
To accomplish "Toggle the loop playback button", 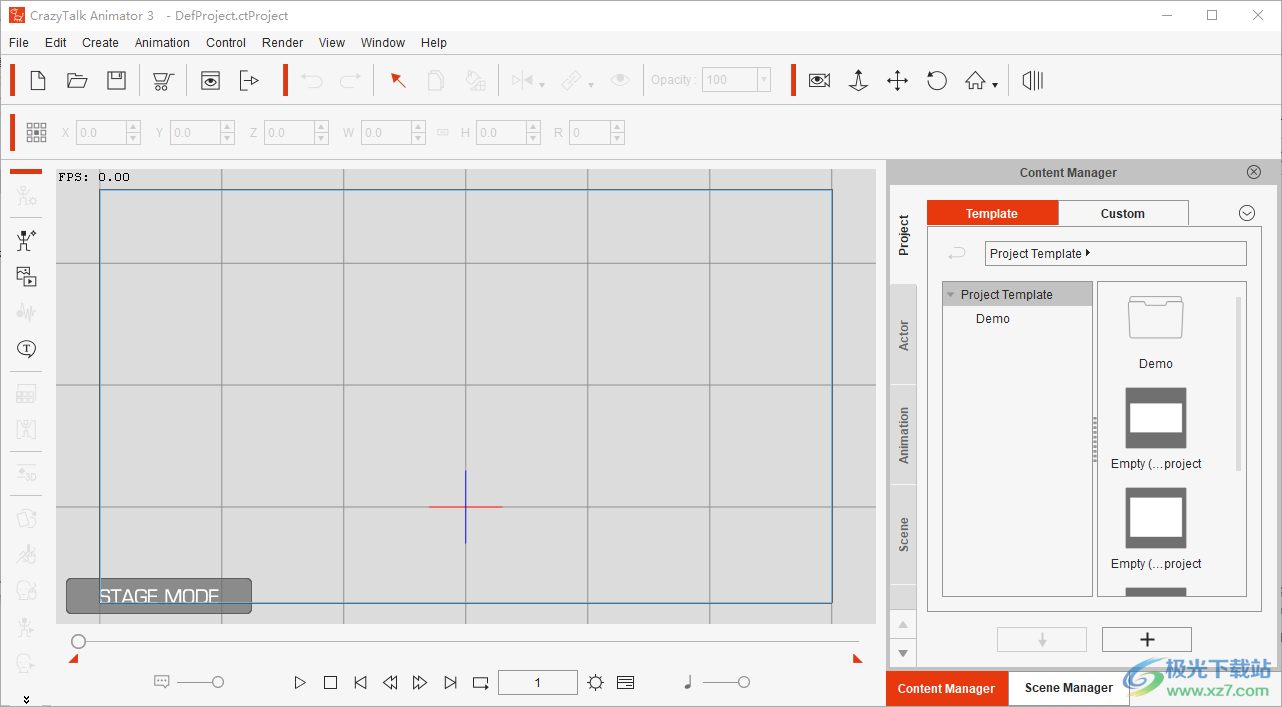I will click(x=481, y=683).
